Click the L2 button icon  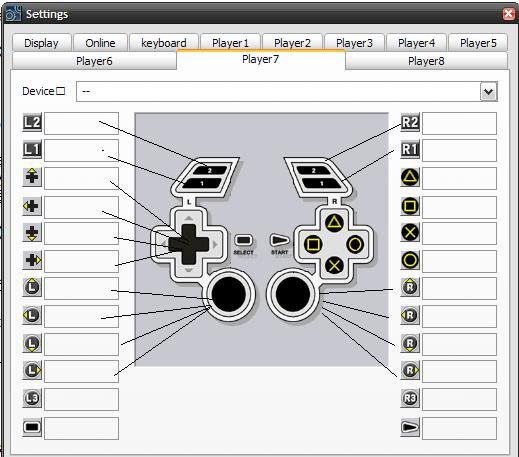(32, 122)
